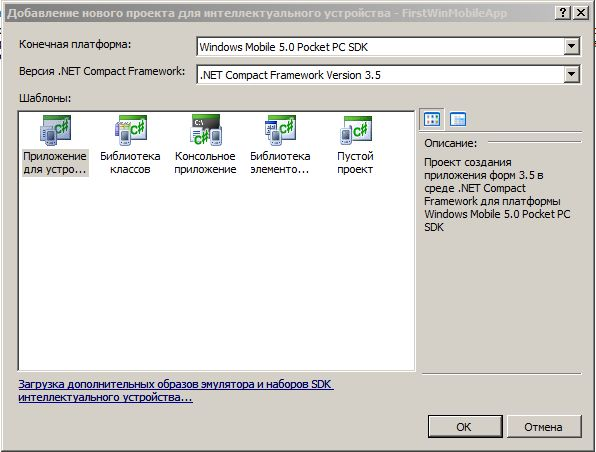Open the emulator images and SDK download link
Viewport: 596px width, 452px height.
click(x=176, y=390)
